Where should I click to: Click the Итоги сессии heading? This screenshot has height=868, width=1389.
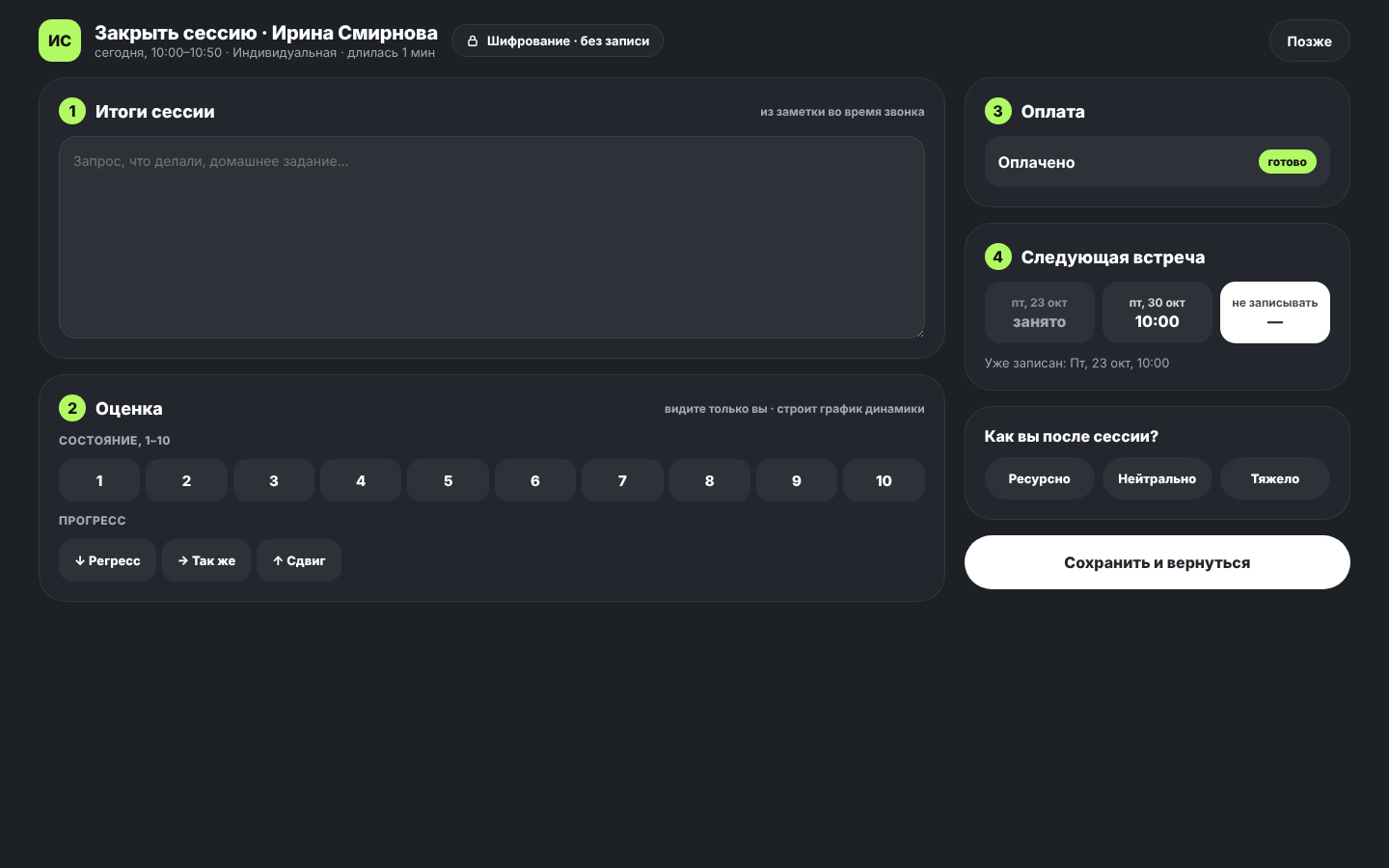coord(155,112)
